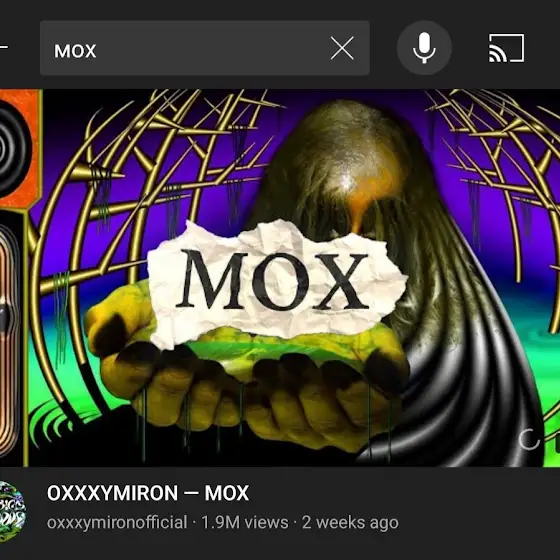Image resolution: width=560 pixels, height=560 pixels.
Task: Tap the 2 weeks ago upload date
Action: coord(350,522)
